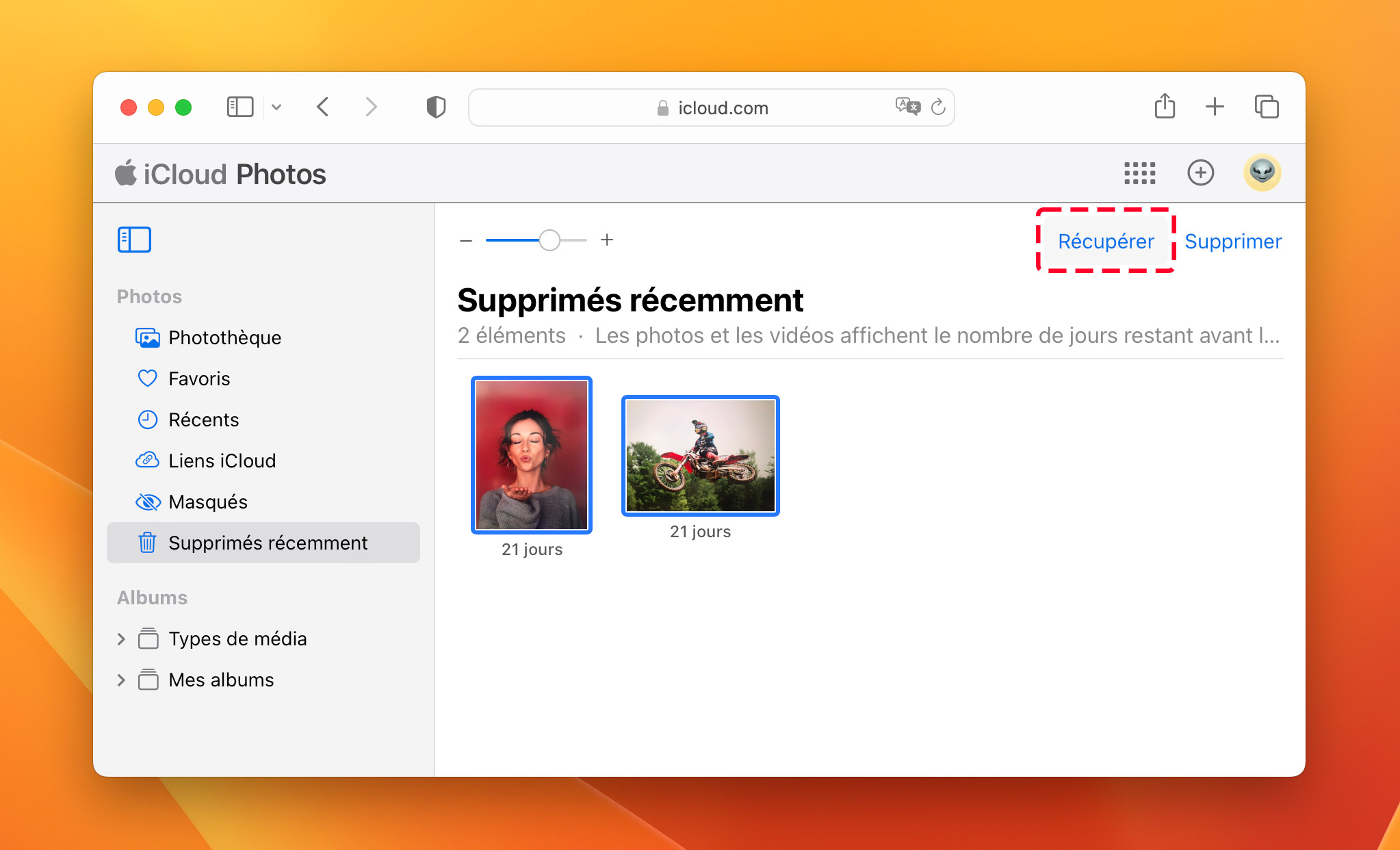Open Favoris in the sidebar

click(263, 378)
